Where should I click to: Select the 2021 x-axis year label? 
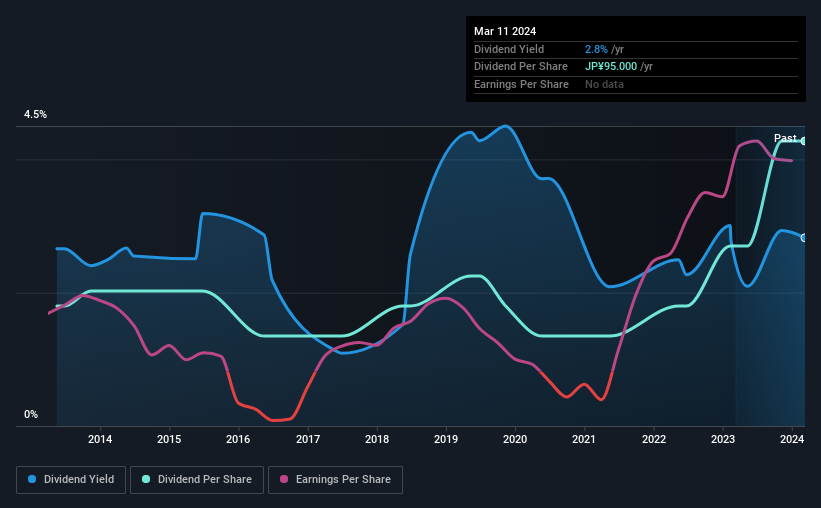[584, 439]
